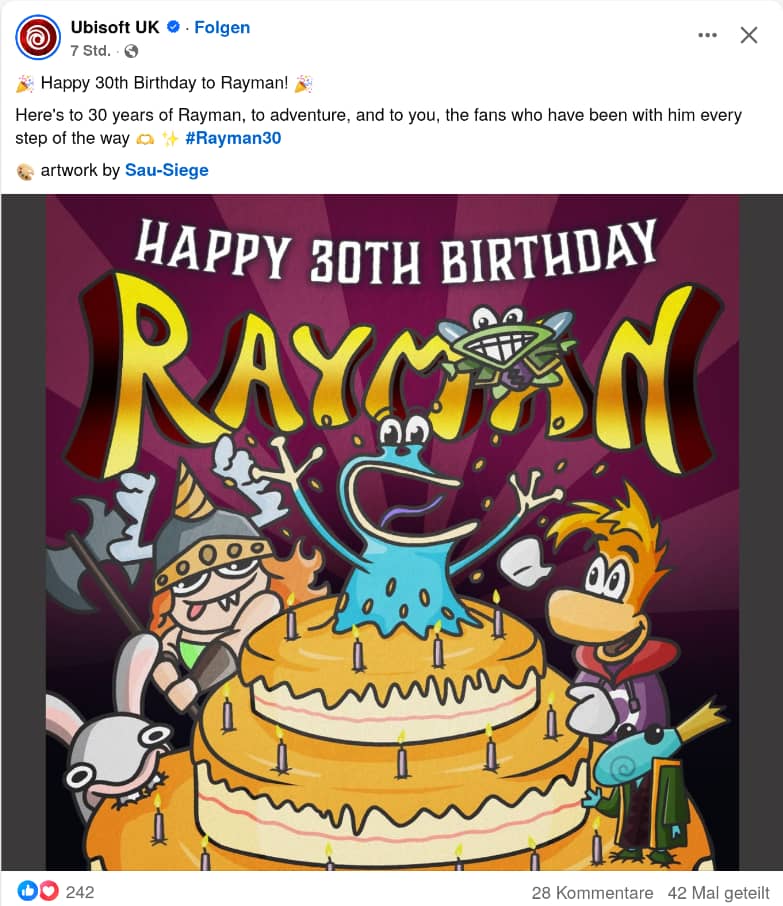View the '42 Mal geteilt' shares
Screen dimensions: 783x906
click(719, 892)
